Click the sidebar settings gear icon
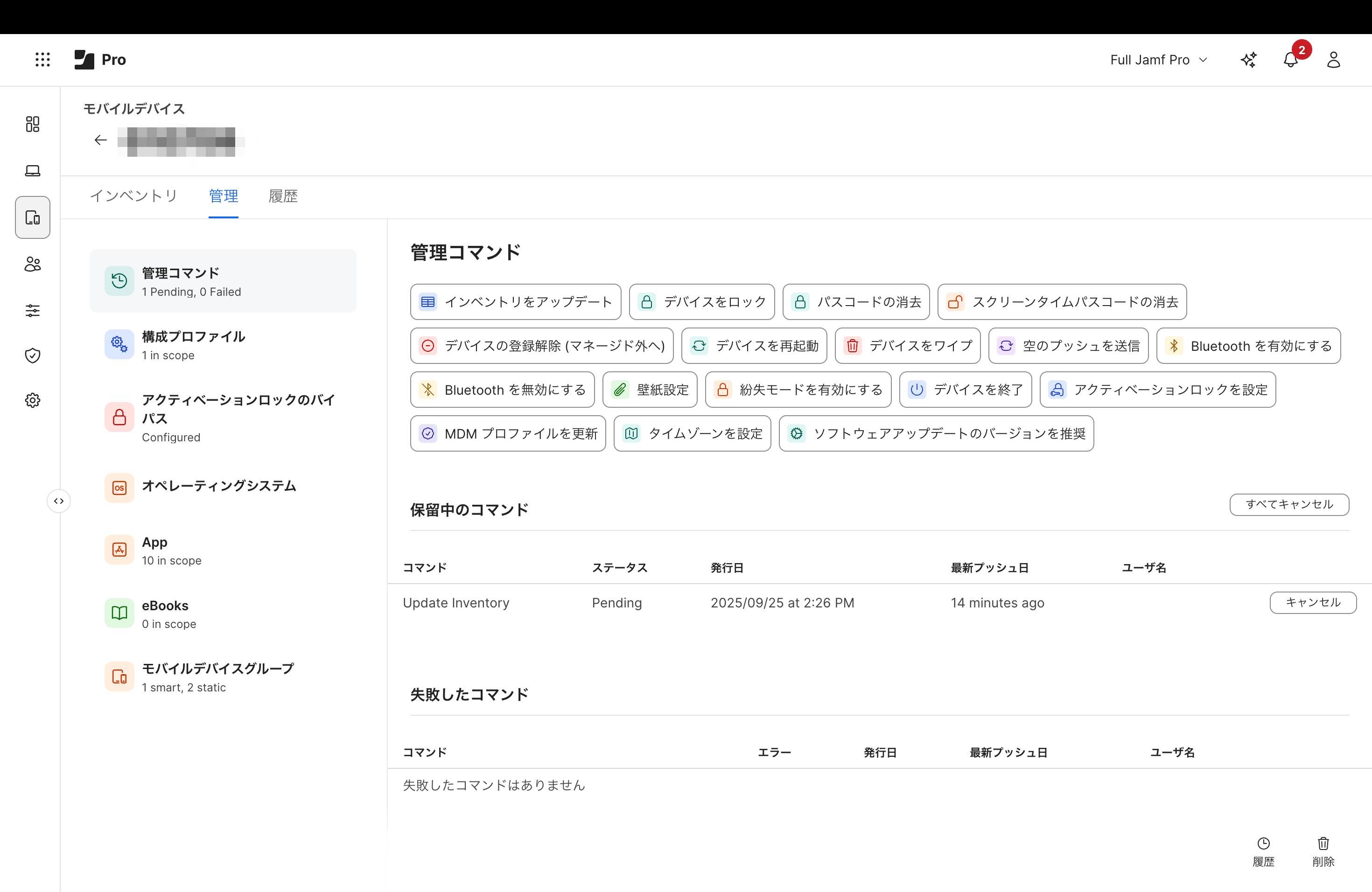Viewport: 1372px width, 892px height. click(33, 400)
